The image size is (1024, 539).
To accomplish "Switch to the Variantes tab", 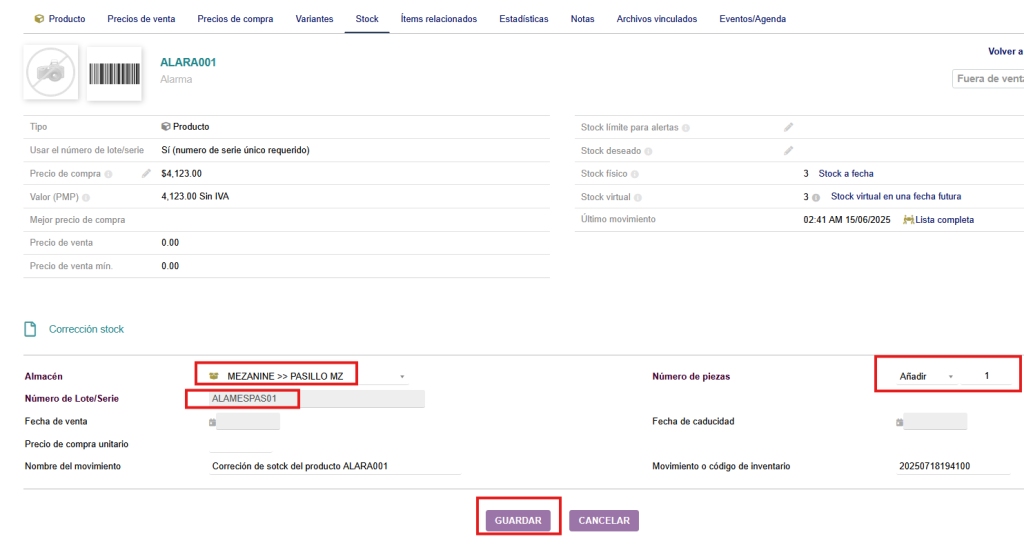I will [314, 19].
